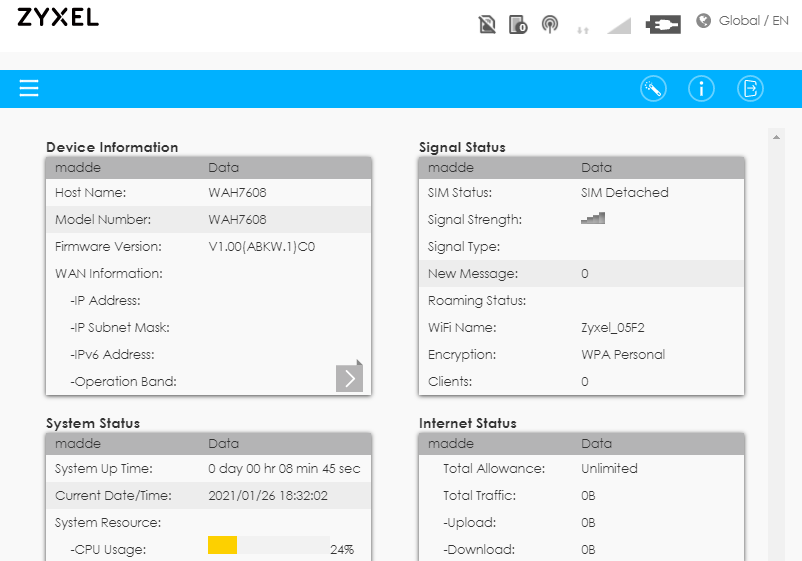Viewport: 802px width, 561px height.
Task: Click the SMS message counter icon
Action: (x=518, y=24)
